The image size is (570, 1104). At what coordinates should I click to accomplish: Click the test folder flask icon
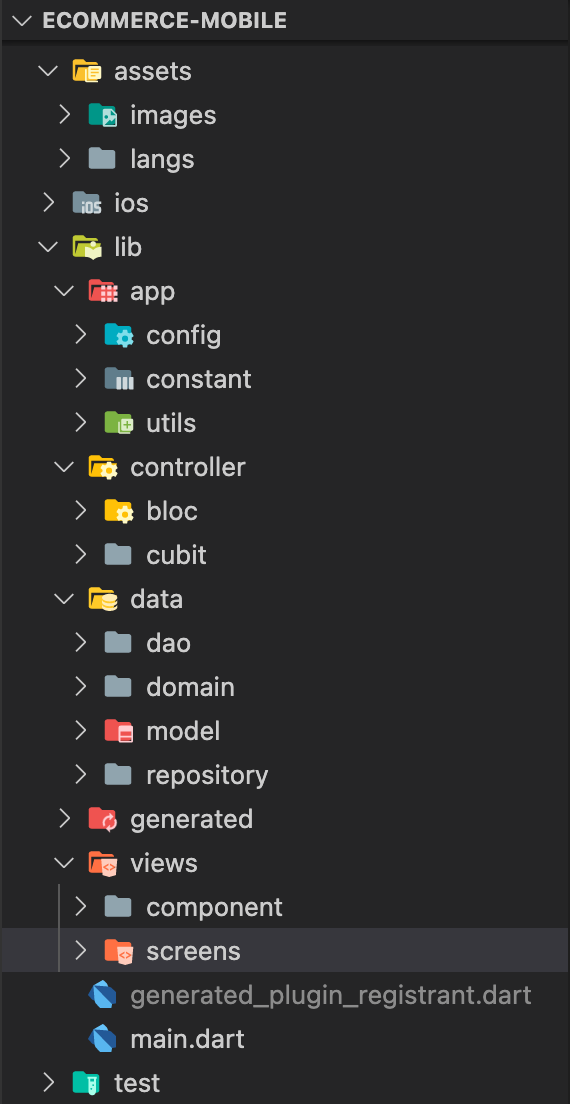click(x=87, y=1082)
